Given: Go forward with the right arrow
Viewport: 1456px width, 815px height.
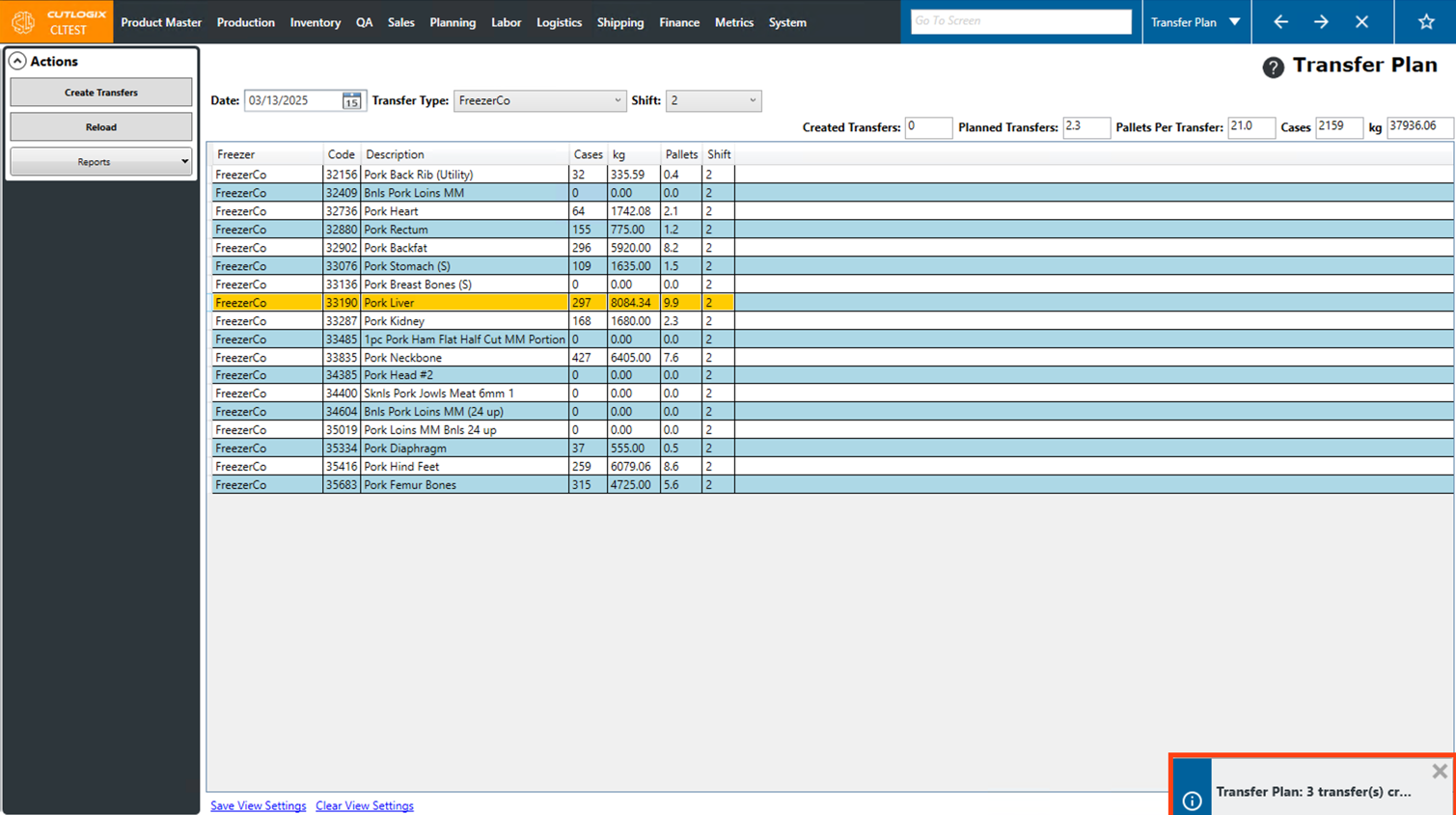Looking at the screenshot, I should point(1321,22).
